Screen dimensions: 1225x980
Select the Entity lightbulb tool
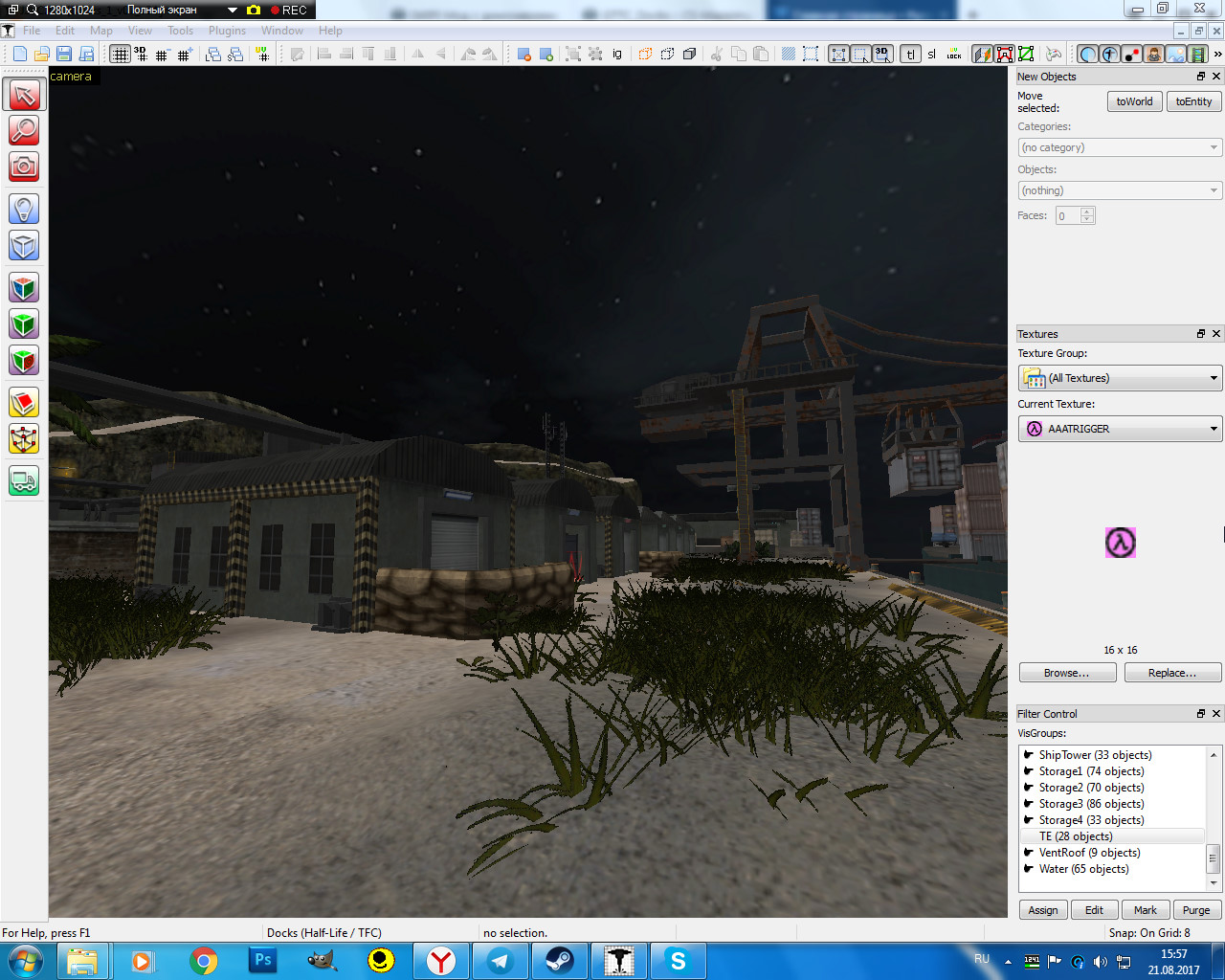click(x=24, y=208)
